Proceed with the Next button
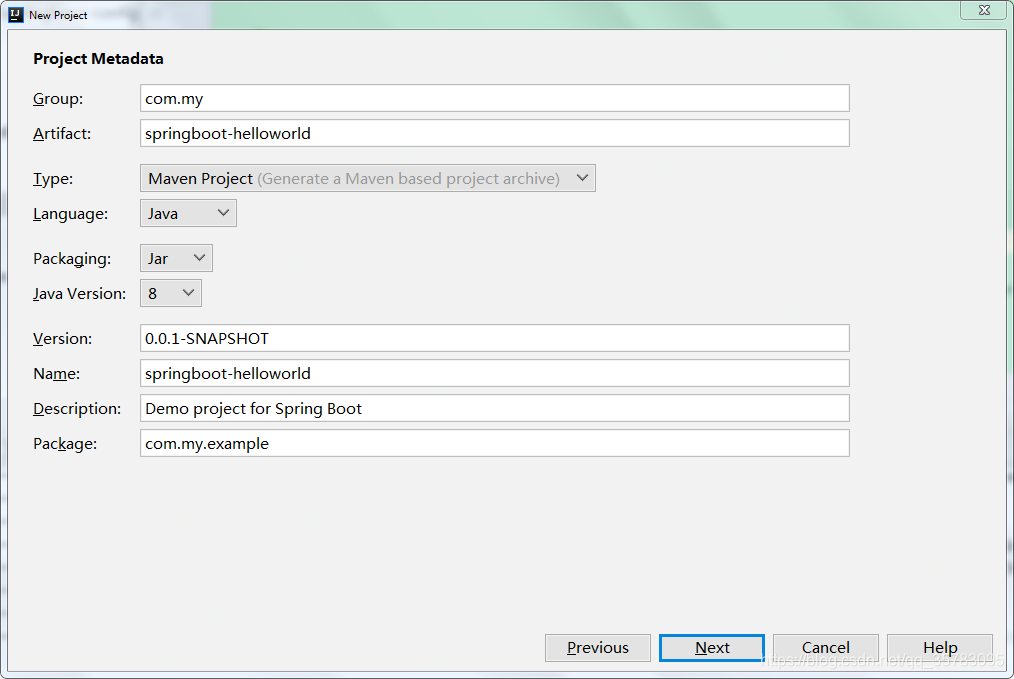 712,648
